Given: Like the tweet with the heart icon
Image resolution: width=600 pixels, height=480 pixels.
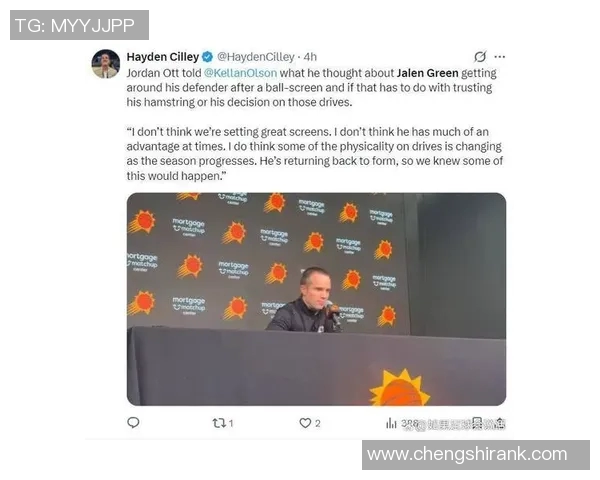Looking at the screenshot, I should tap(305, 423).
